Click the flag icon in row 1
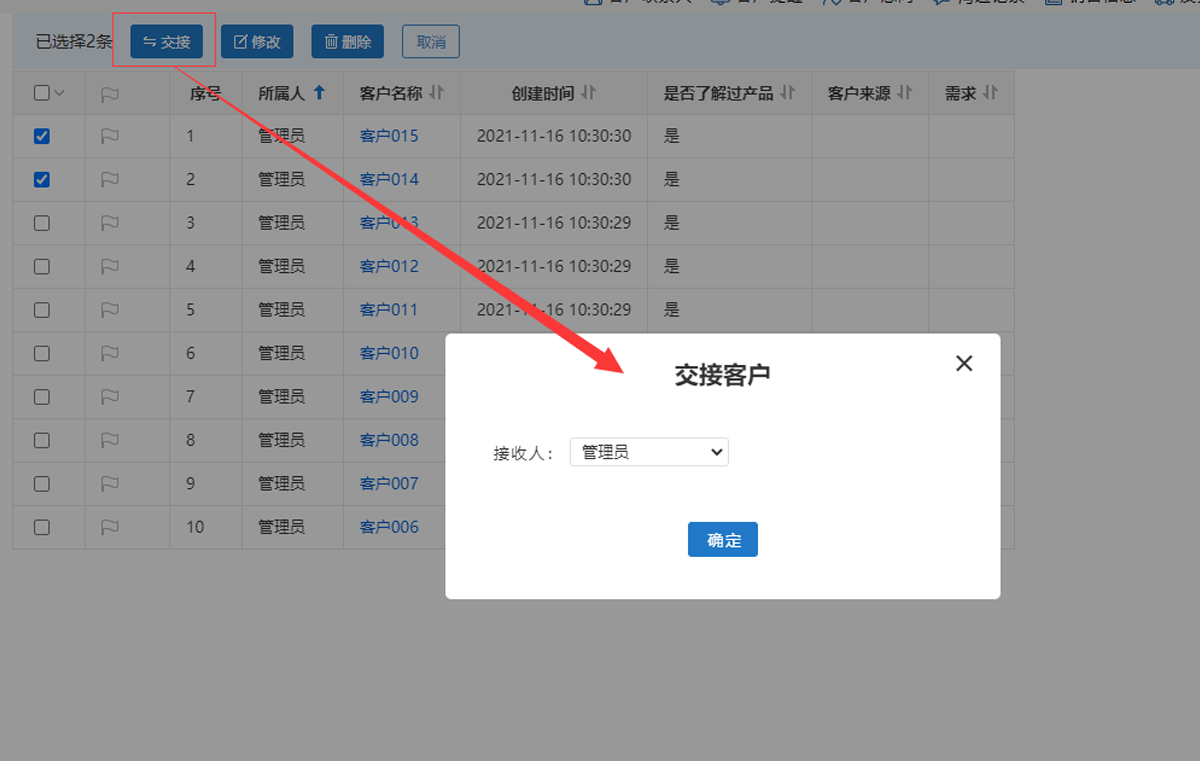The width and height of the screenshot is (1200, 761). pyautogui.click(x=110, y=136)
